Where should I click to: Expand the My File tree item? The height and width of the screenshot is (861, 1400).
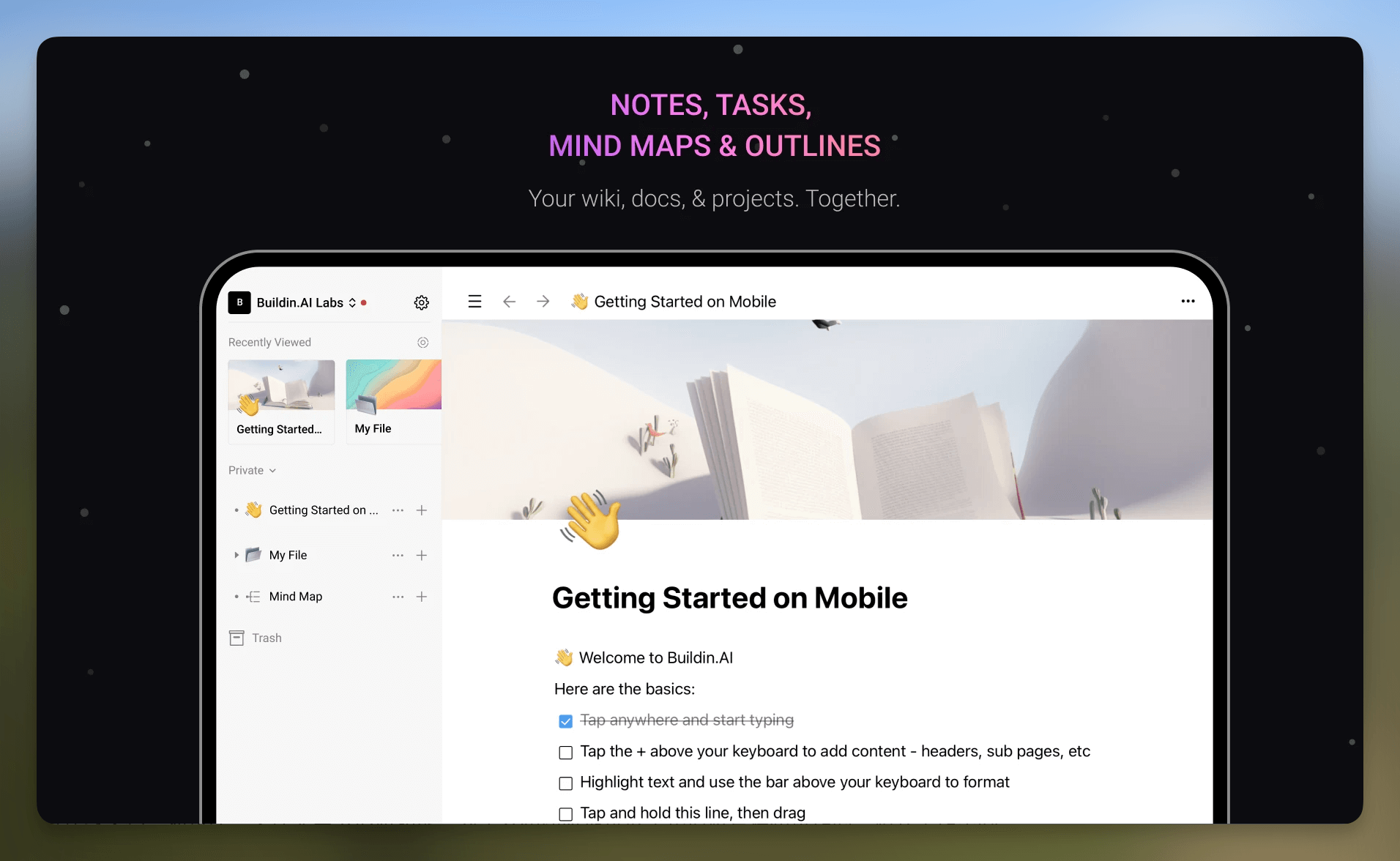[x=236, y=556]
